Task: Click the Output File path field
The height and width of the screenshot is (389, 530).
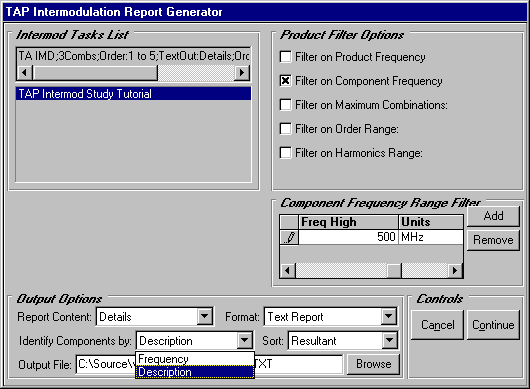Action: 209,364
